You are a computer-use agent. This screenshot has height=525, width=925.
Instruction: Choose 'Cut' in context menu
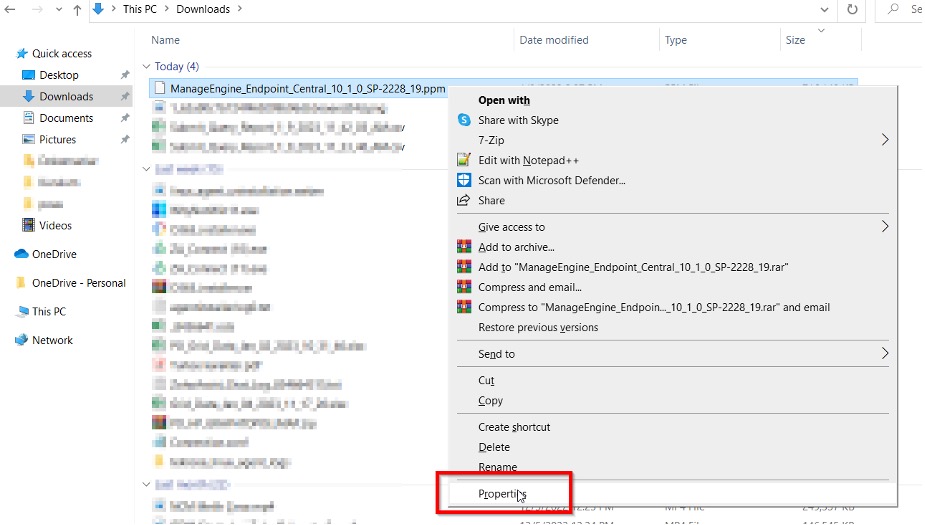(x=486, y=380)
